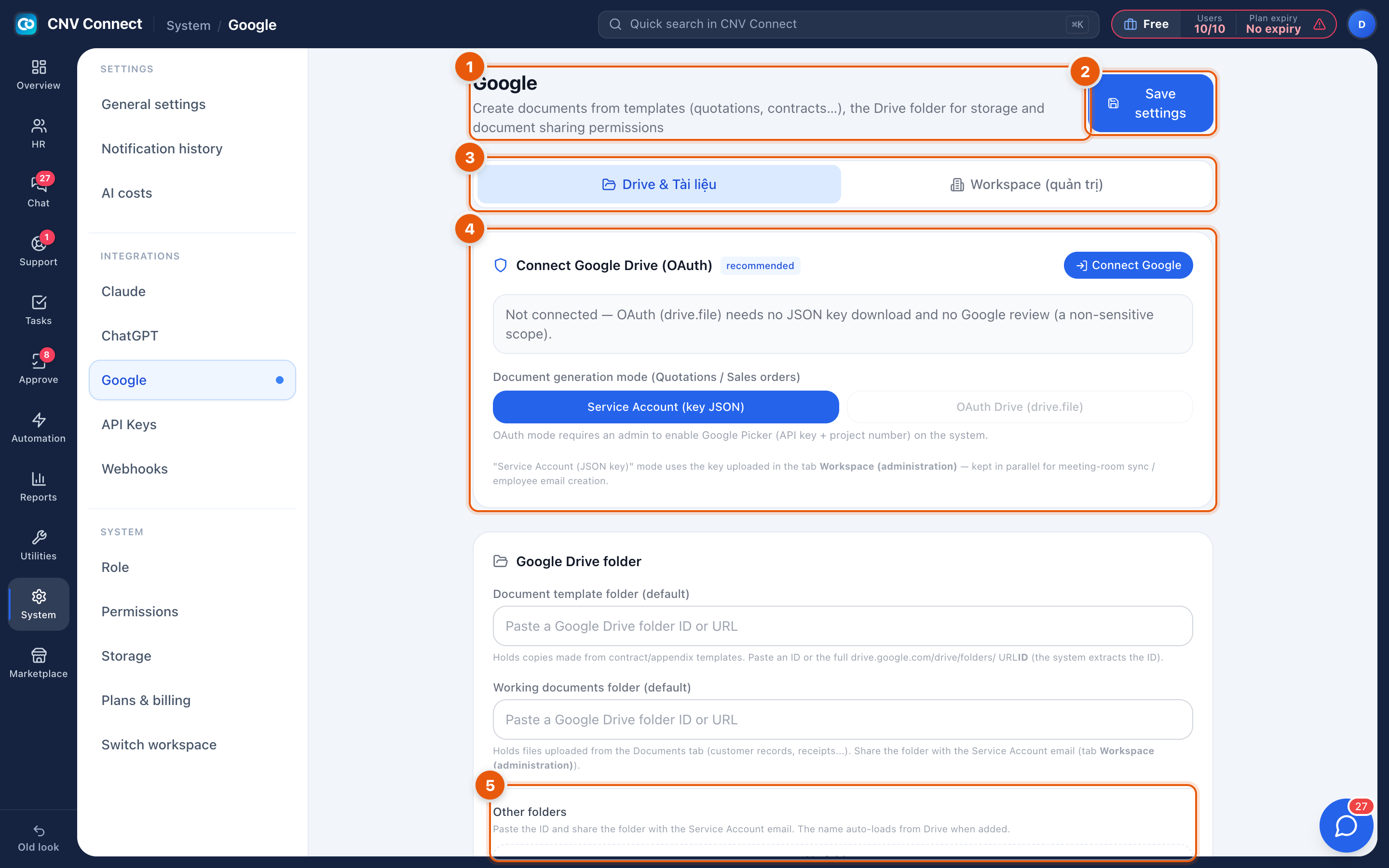
Task: Open AI costs page
Action: click(x=192, y=193)
